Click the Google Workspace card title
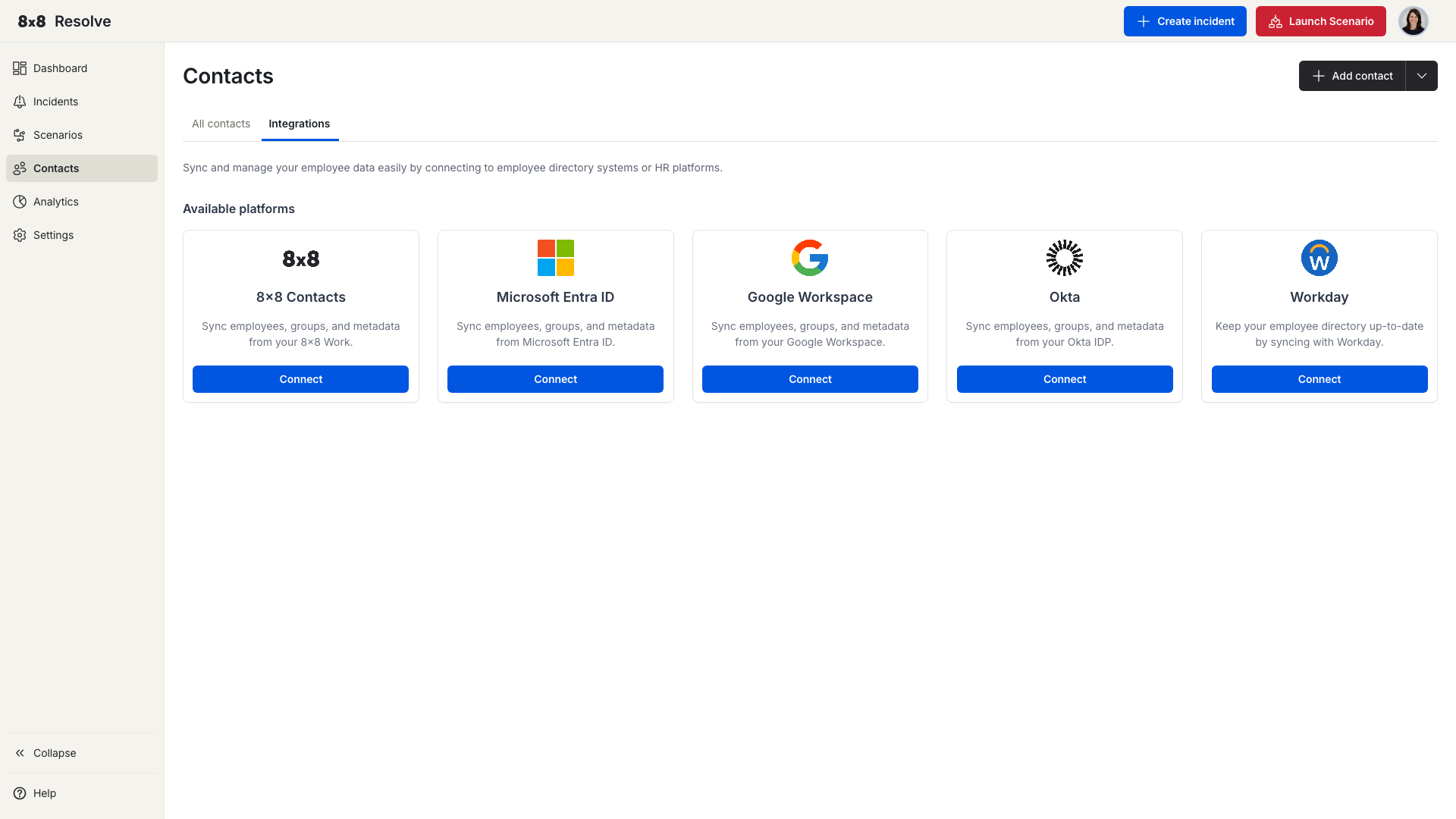 [x=810, y=297]
